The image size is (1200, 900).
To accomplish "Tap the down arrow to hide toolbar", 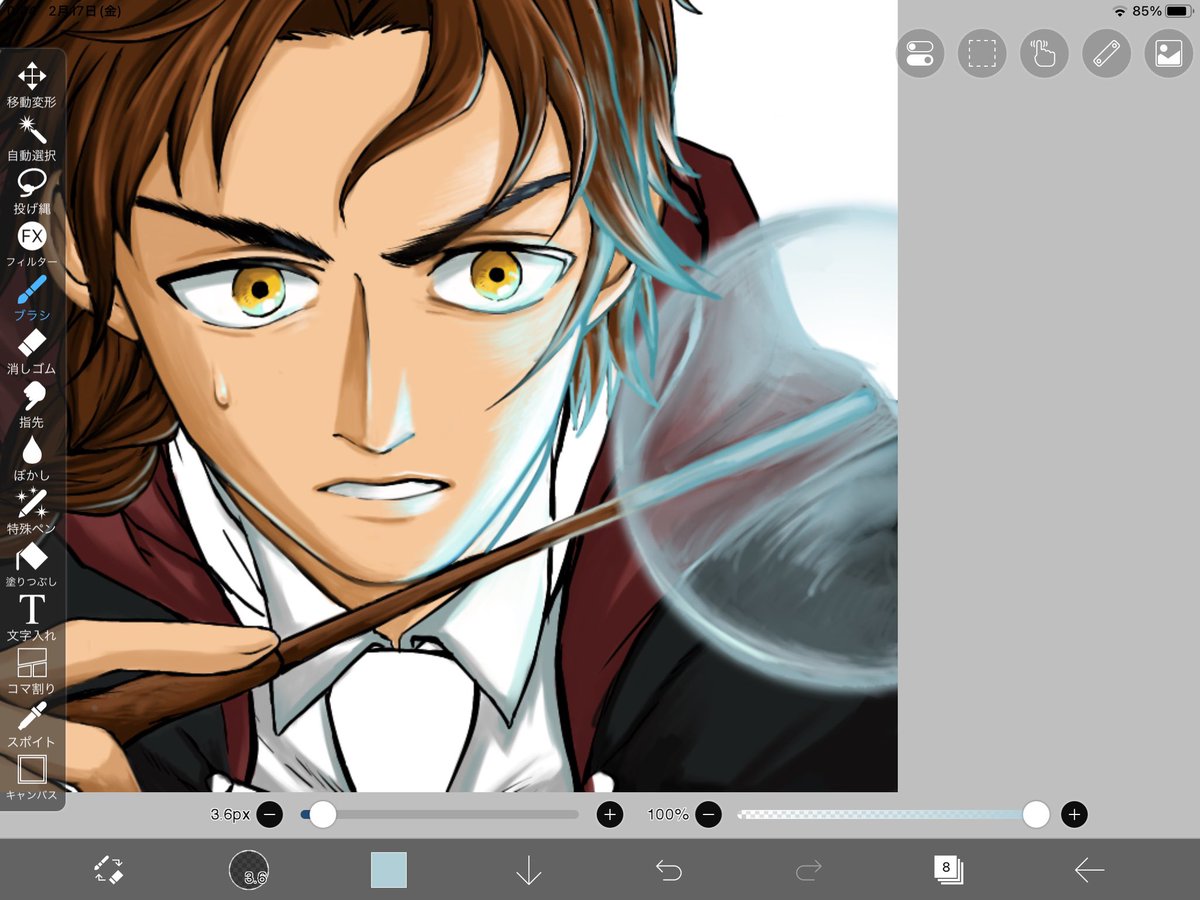I will [528, 871].
